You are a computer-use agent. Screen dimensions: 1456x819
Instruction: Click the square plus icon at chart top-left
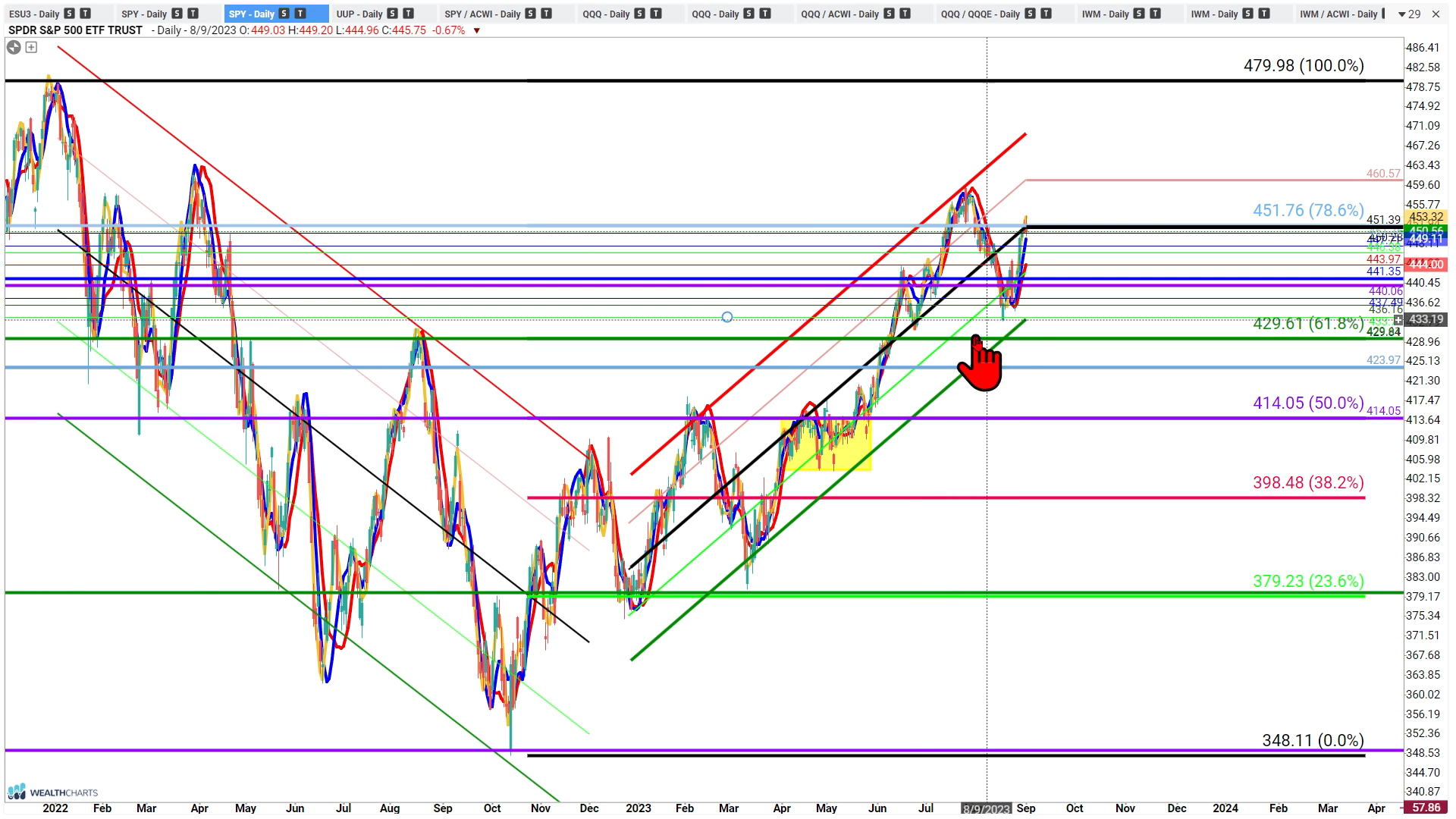[31, 47]
